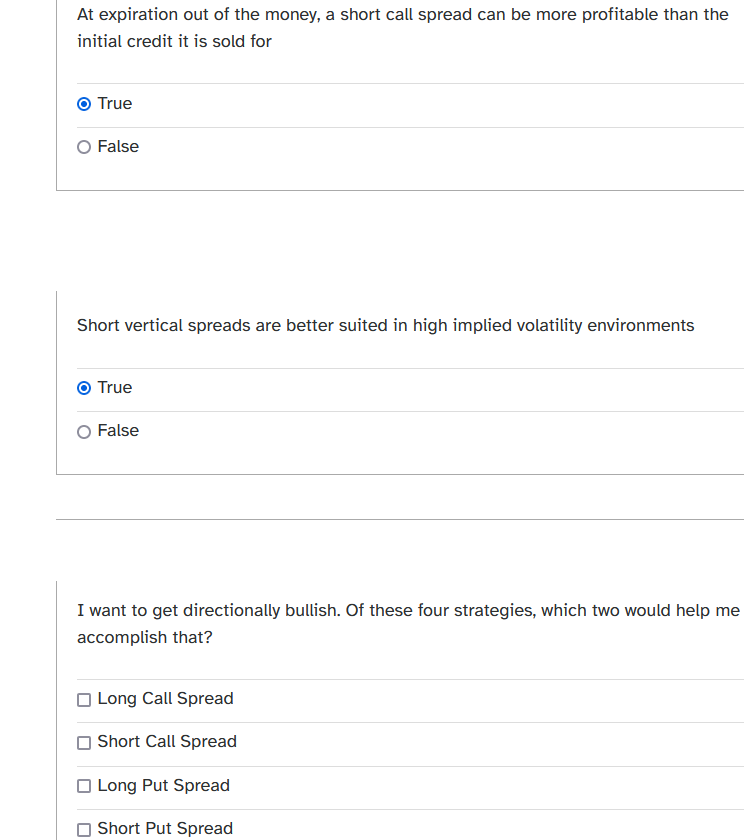This screenshot has height=840, width=744.
Task: Choose False radio for the implied volatility question
Action: [84, 431]
